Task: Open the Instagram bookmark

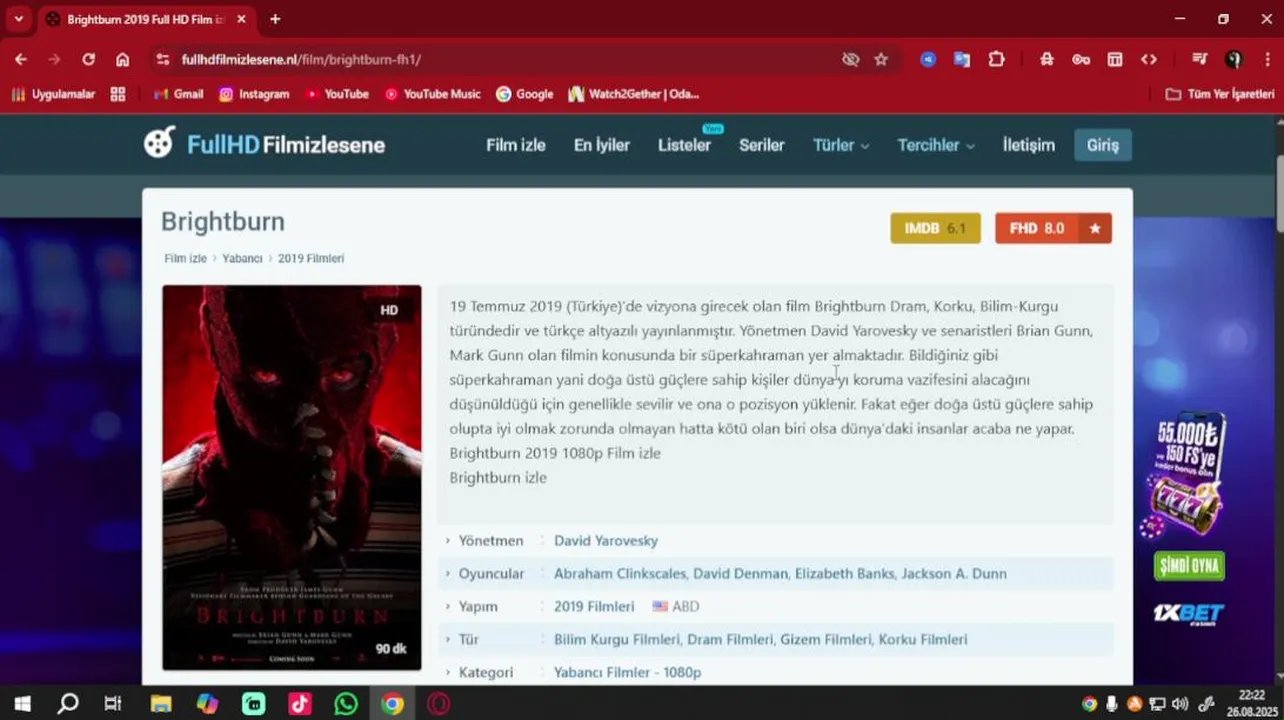Action: (x=254, y=94)
